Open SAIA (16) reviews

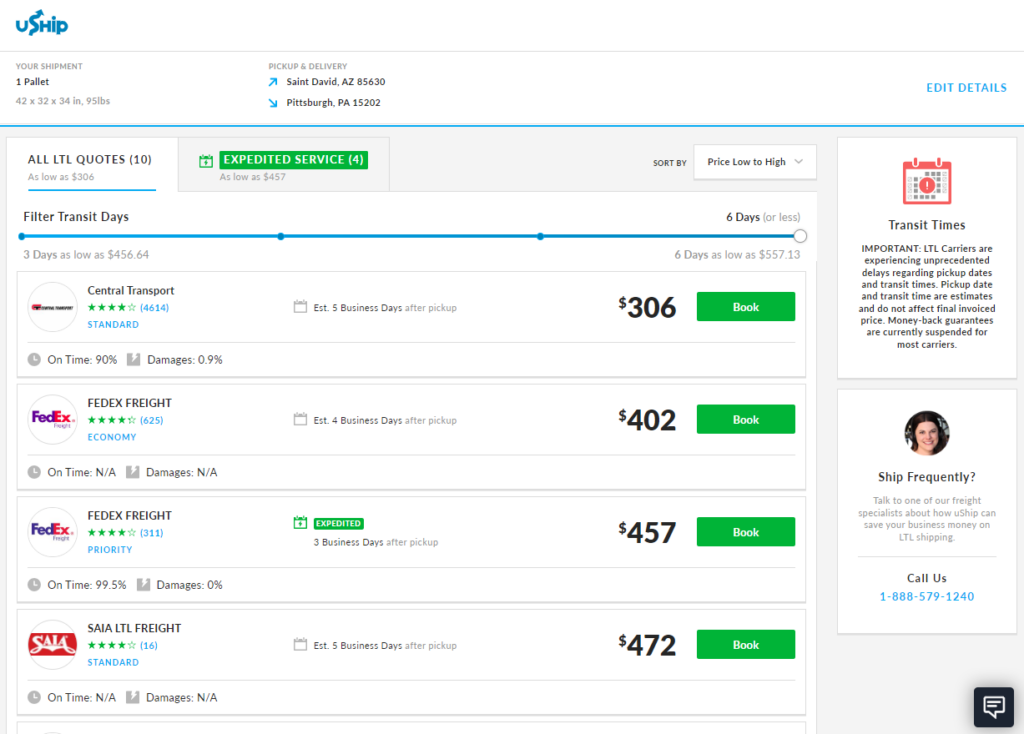149,645
